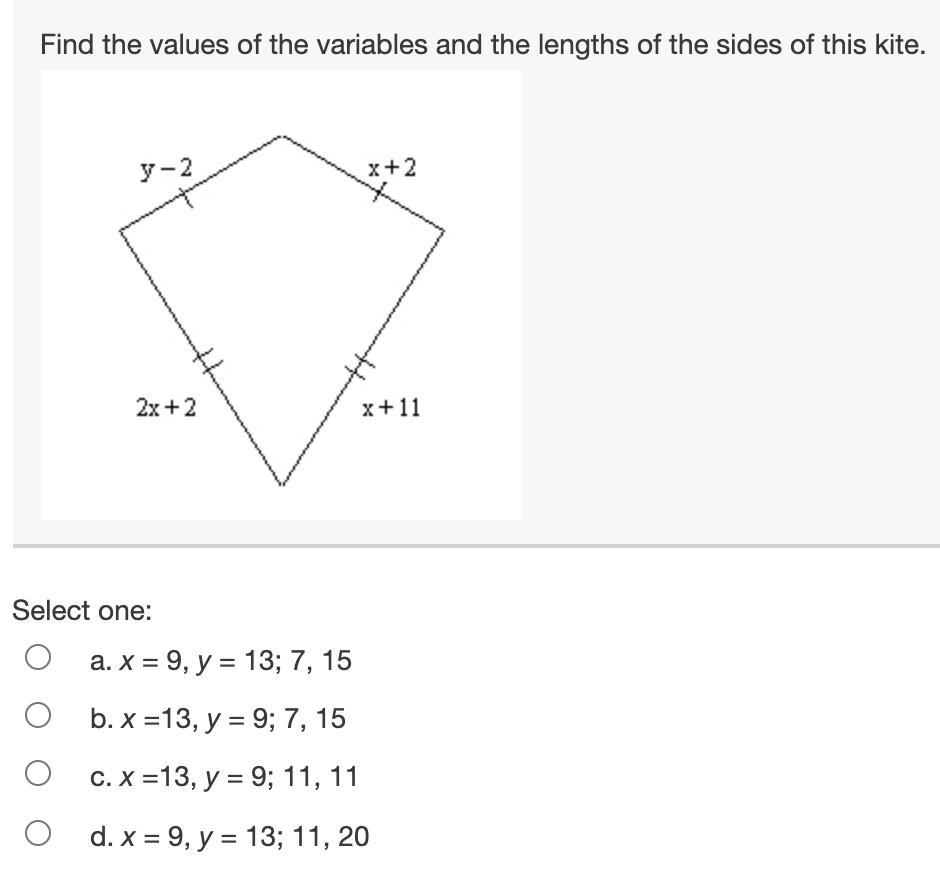Screen dimensions: 940x881
Task: Click the 'x + 11' side label
Action: point(391,408)
